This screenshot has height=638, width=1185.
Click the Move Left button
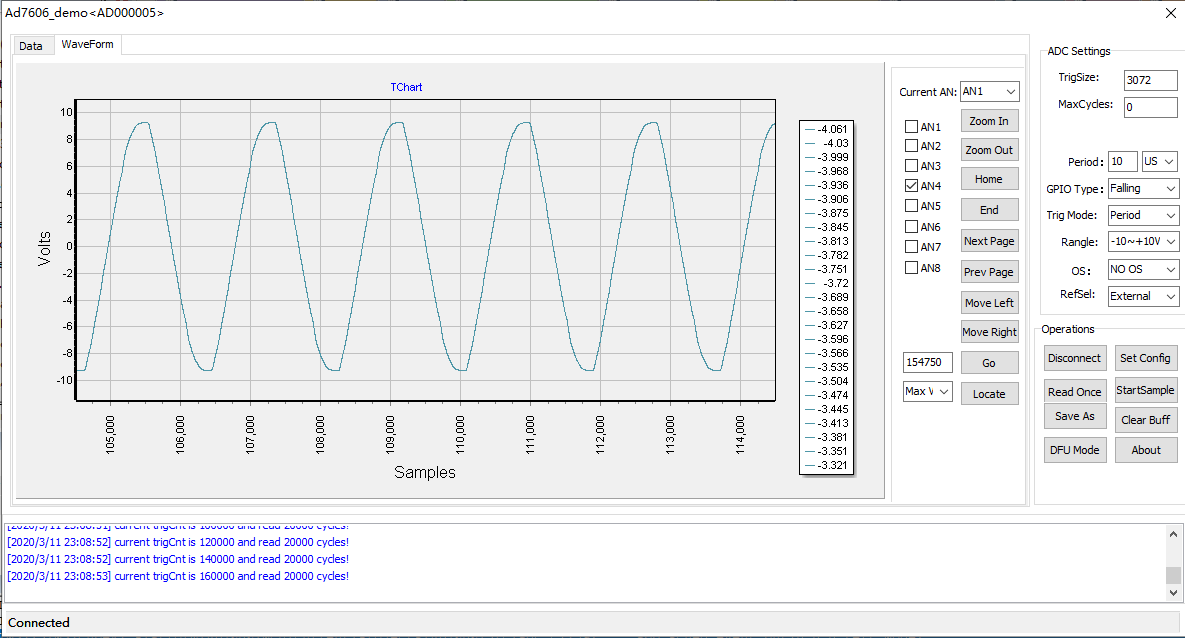[x=989, y=303]
